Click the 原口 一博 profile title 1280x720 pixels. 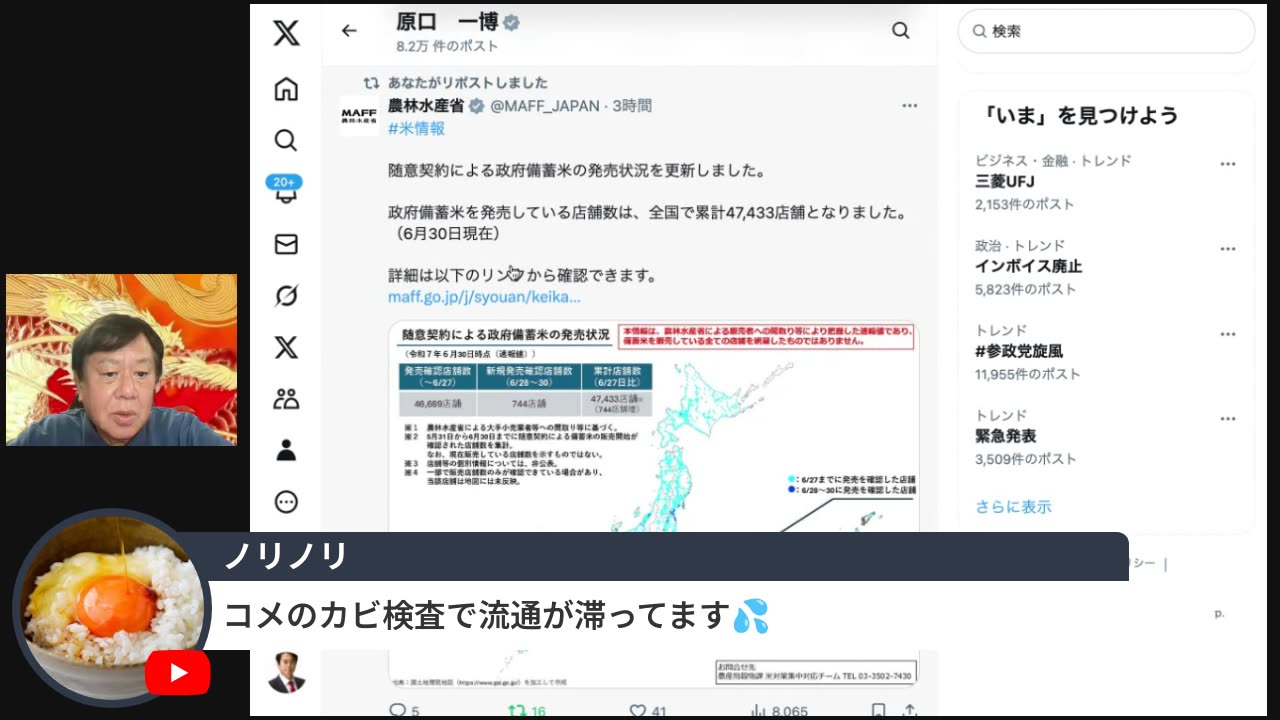point(447,22)
